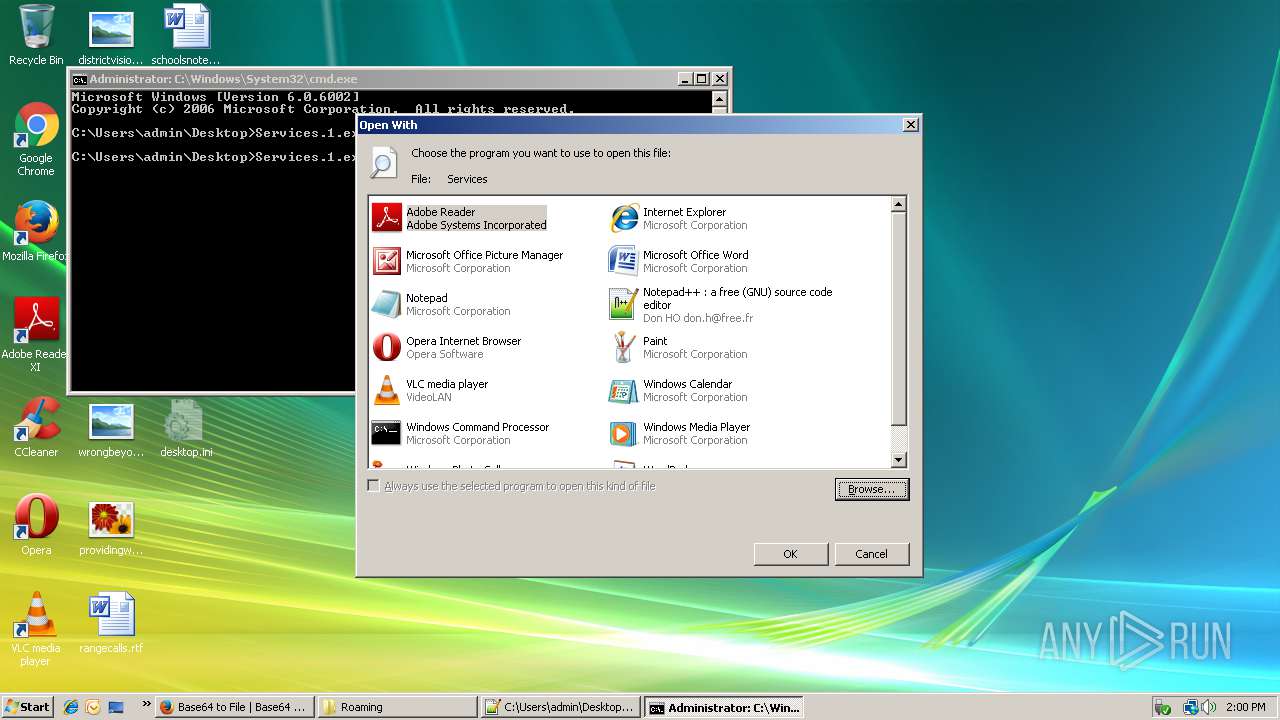Image resolution: width=1280 pixels, height=720 pixels.
Task: Switch to Administrator cmd taskbar item
Action: [x=724, y=707]
